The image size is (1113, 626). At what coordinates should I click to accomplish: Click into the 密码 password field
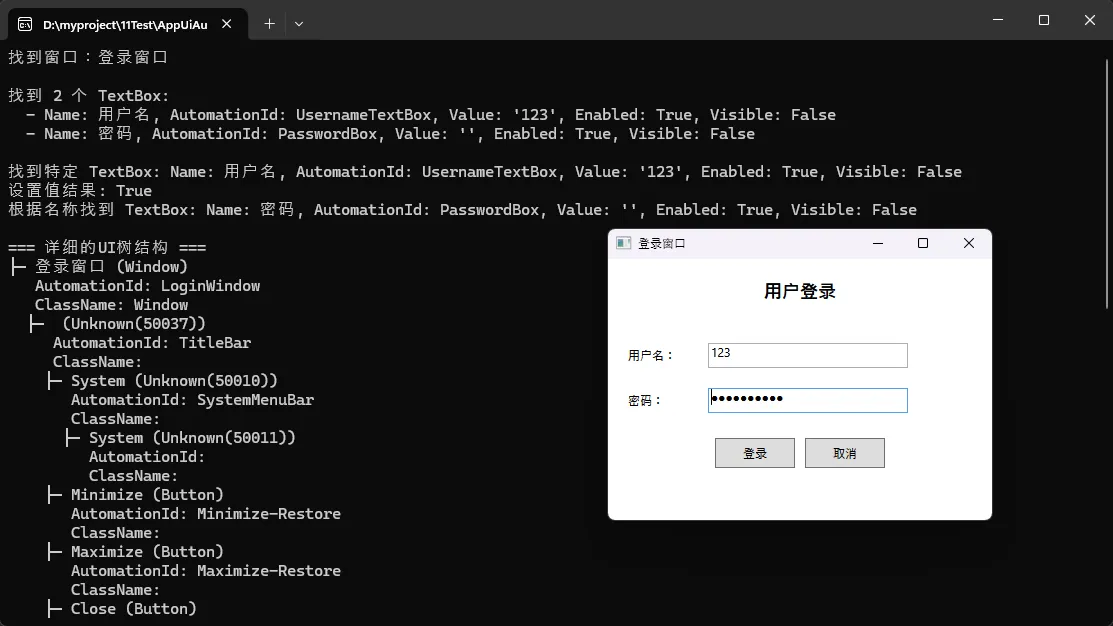pos(807,400)
